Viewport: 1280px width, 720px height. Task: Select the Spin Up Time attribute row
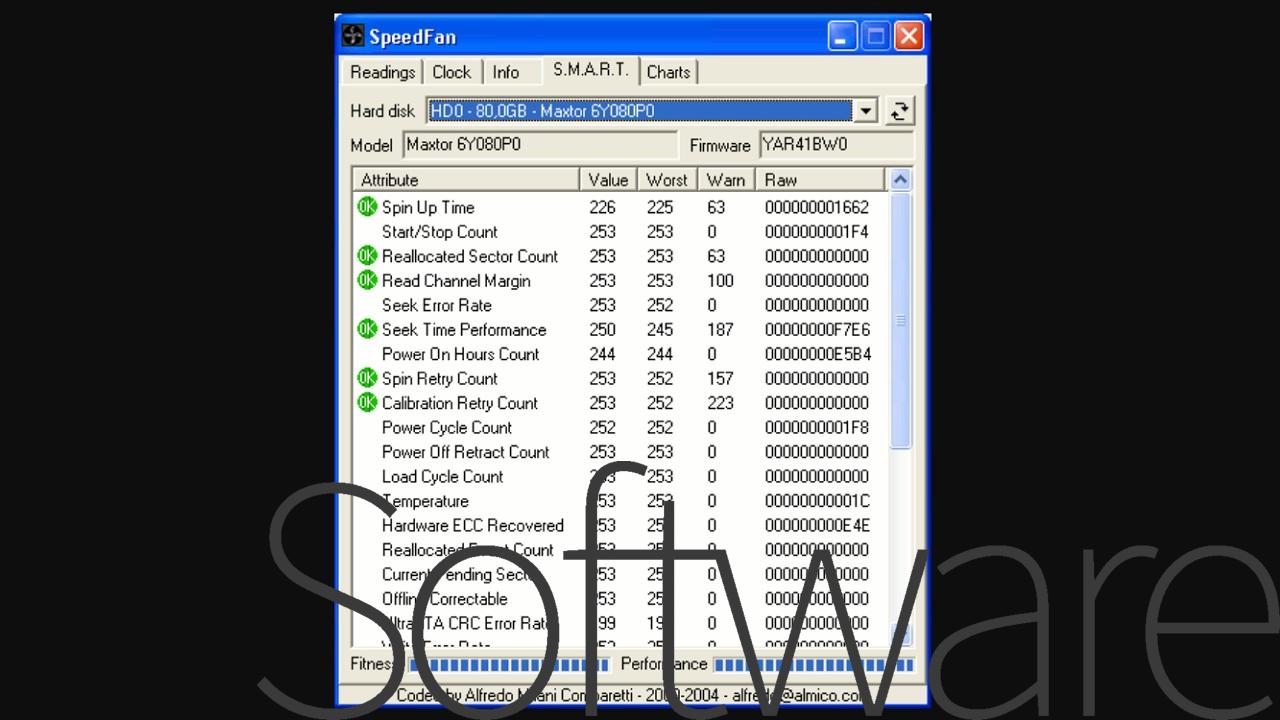pos(620,207)
